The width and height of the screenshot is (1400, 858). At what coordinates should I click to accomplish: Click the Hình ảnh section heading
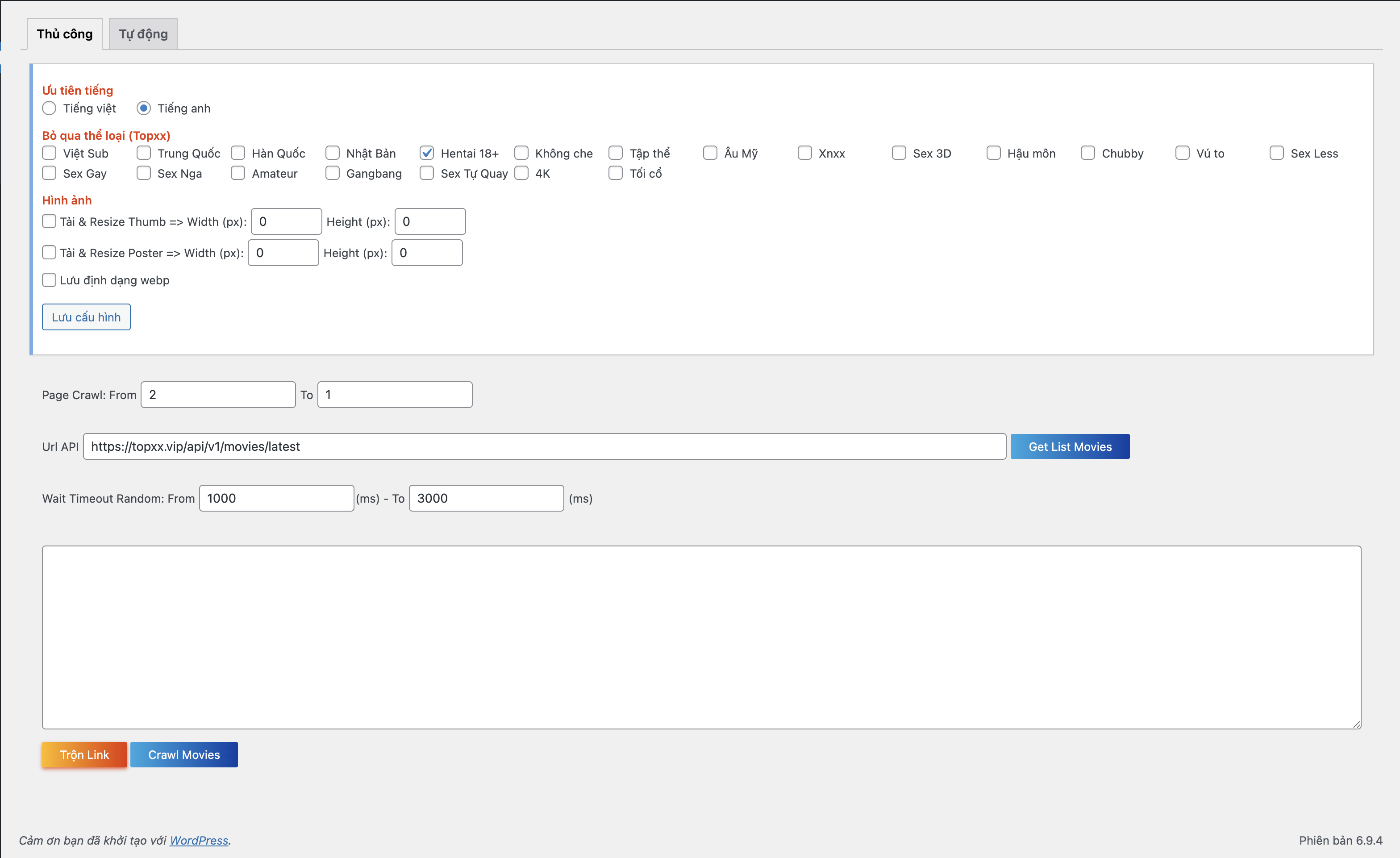pos(67,200)
